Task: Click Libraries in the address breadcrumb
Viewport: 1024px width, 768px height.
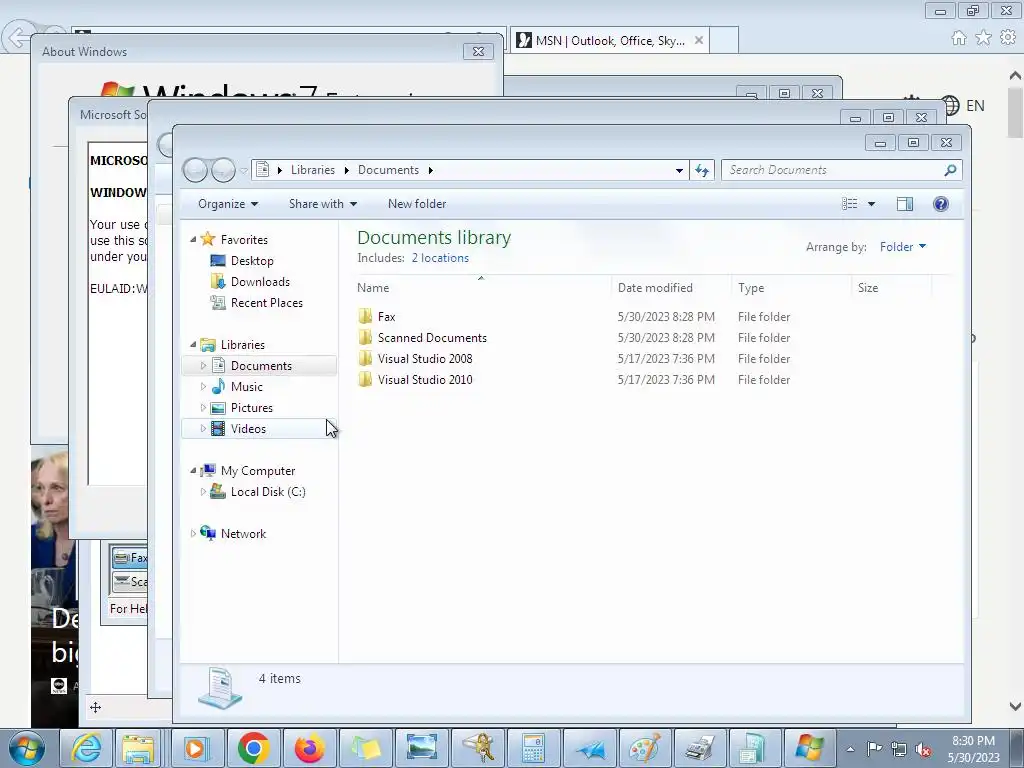Action: (x=313, y=170)
